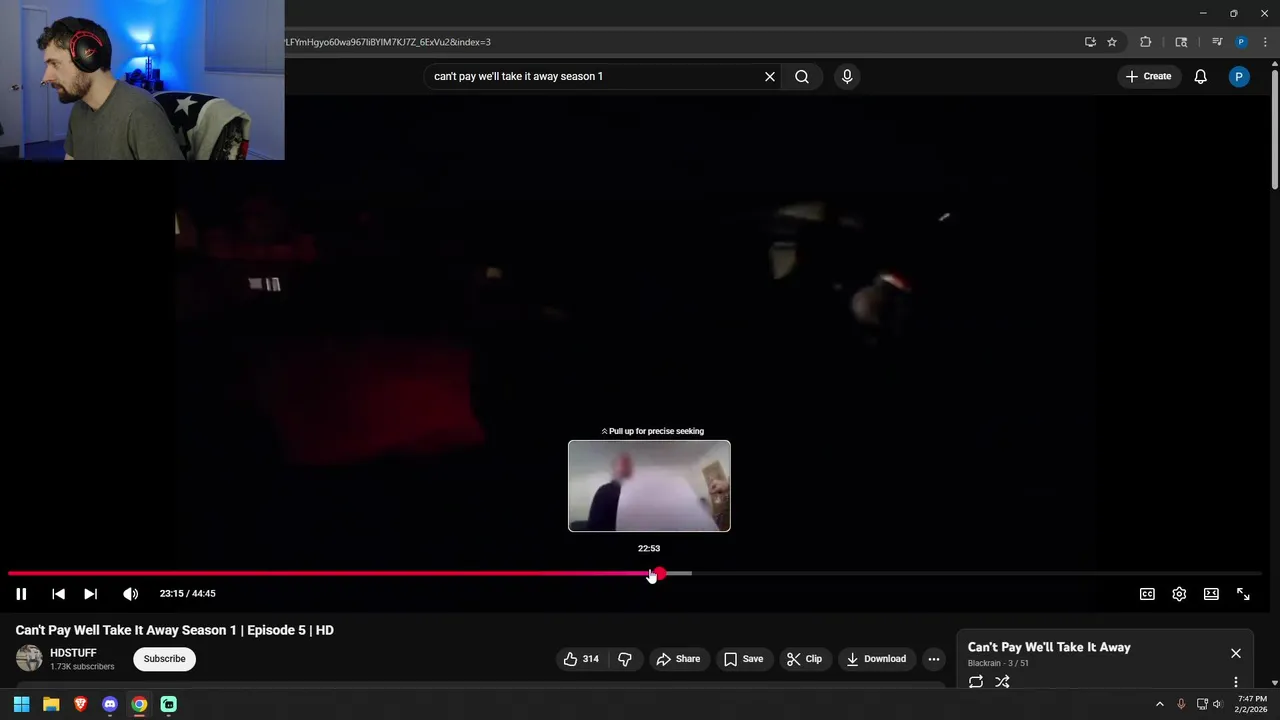The width and height of the screenshot is (1280, 720).
Task: Open YouTube account avatar menu
Action: click(1238, 76)
